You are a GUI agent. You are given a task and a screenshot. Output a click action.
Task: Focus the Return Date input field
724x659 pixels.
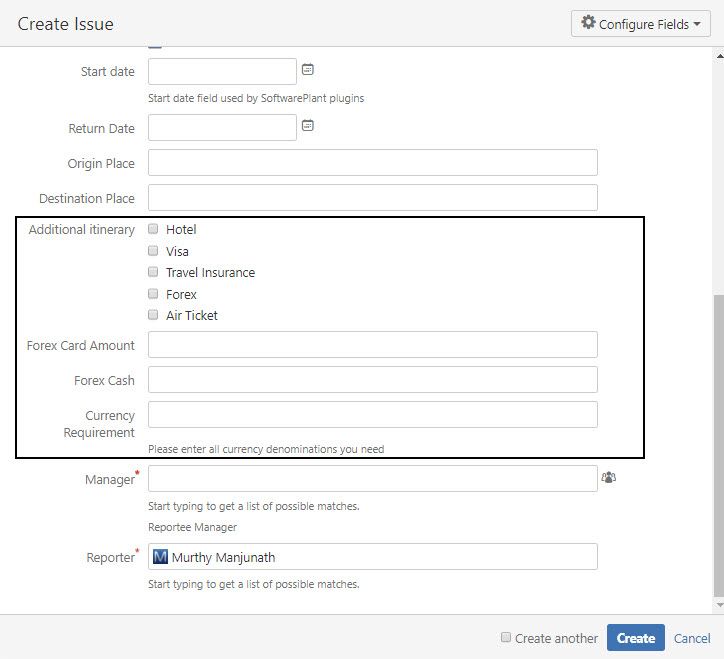point(222,127)
